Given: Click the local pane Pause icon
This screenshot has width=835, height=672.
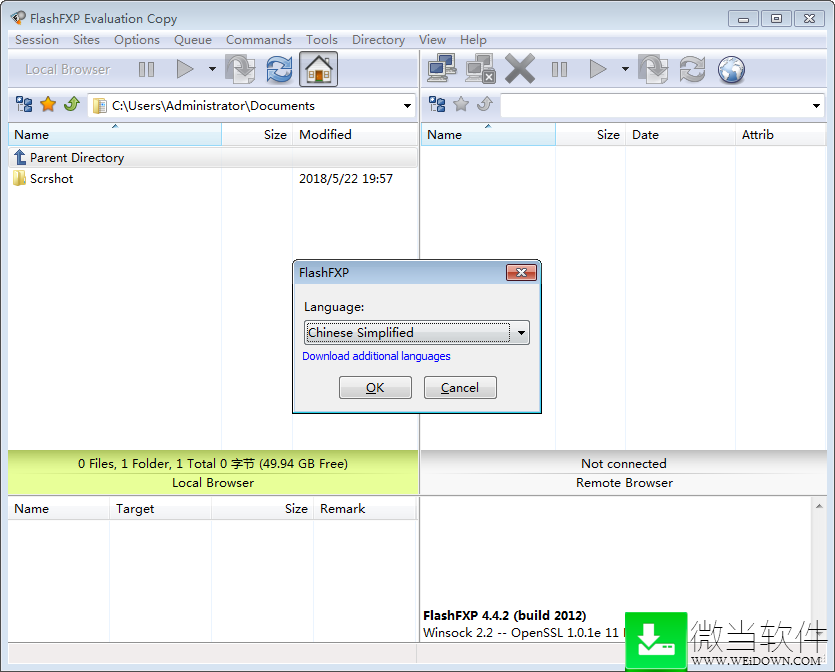Looking at the screenshot, I should (146, 69).
